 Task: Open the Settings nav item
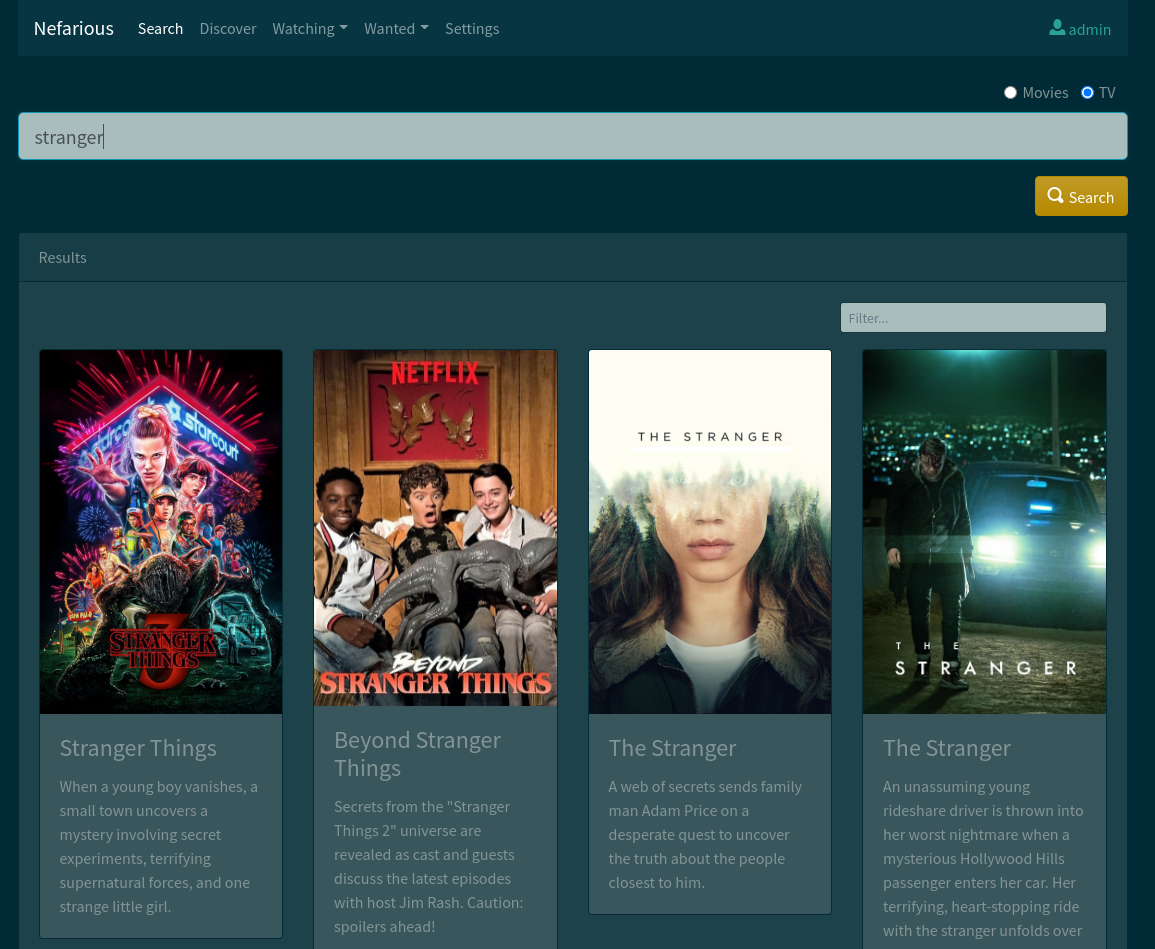tap(471, 29)
